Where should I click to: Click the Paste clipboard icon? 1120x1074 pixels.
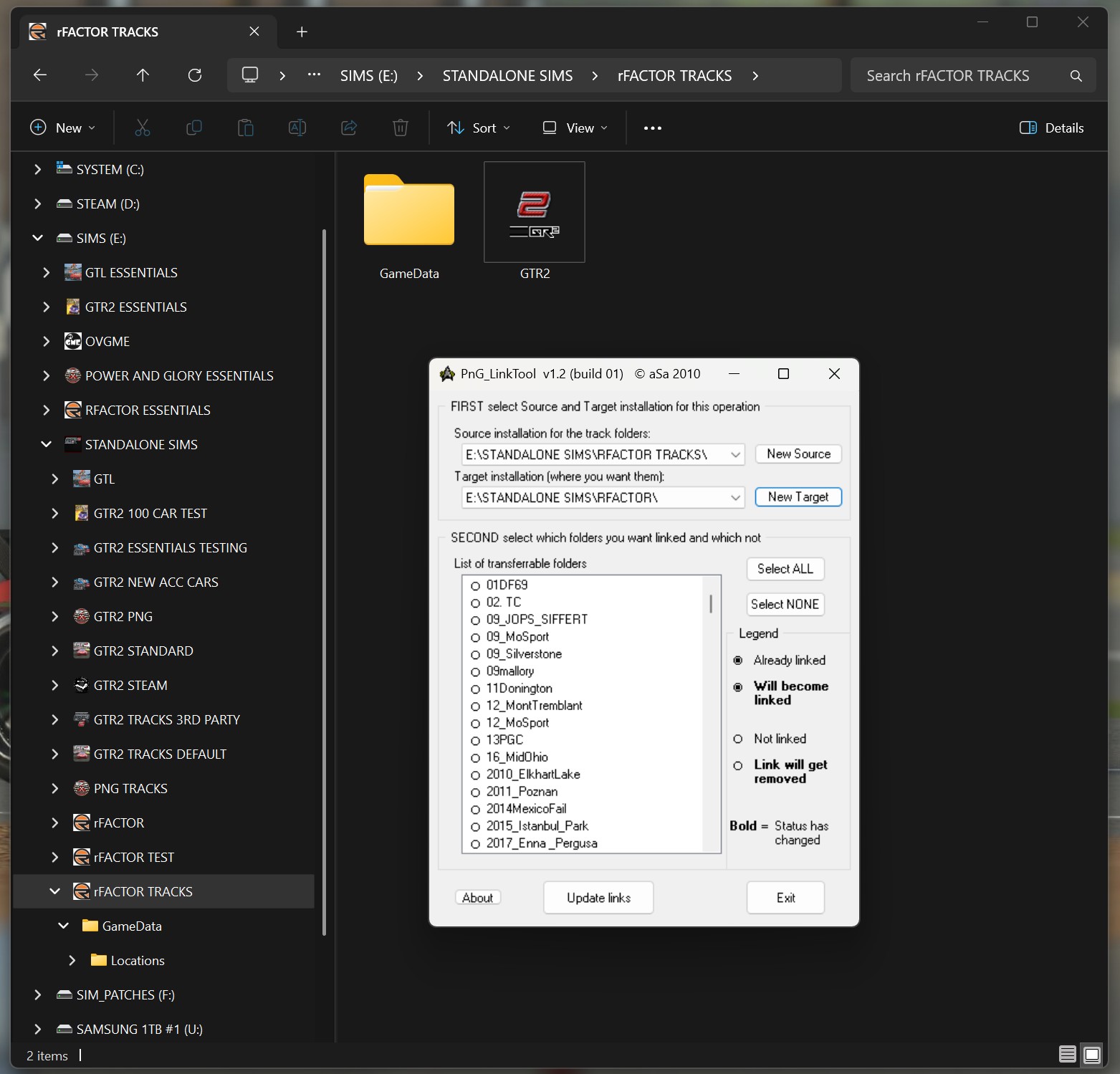(x=246, y=128)
